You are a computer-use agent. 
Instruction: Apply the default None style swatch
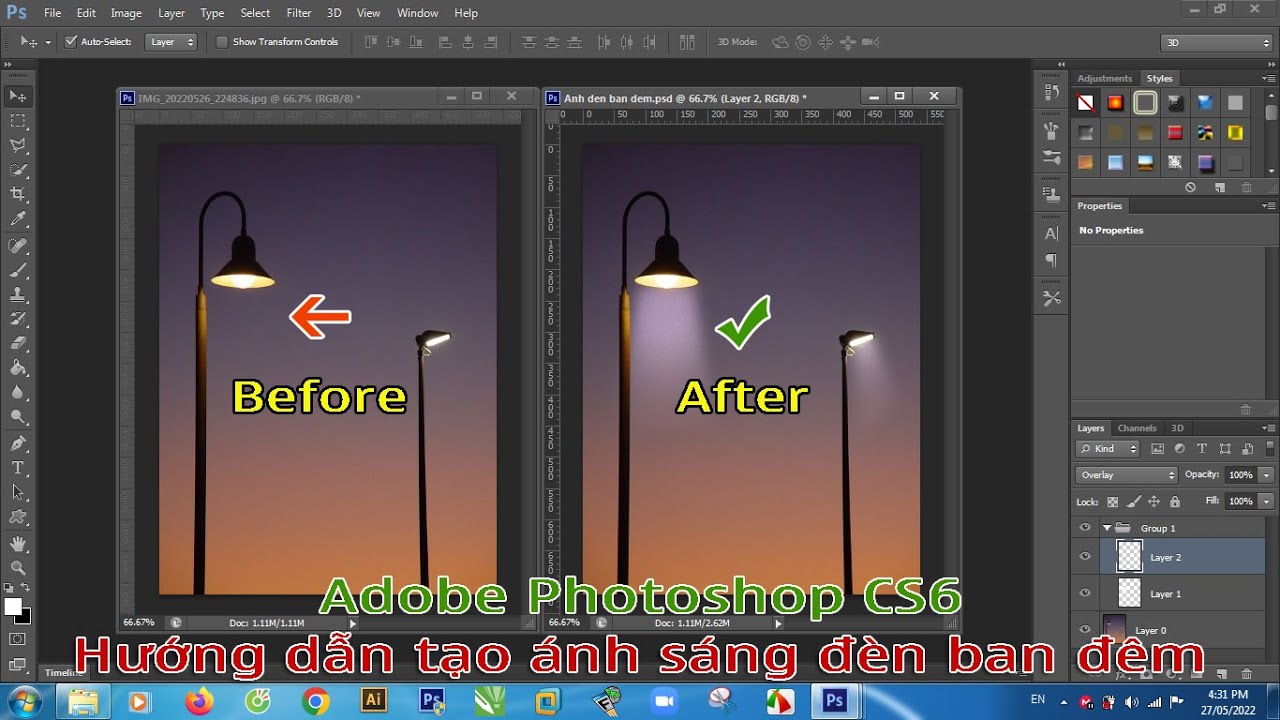[x=1086, y=103]
